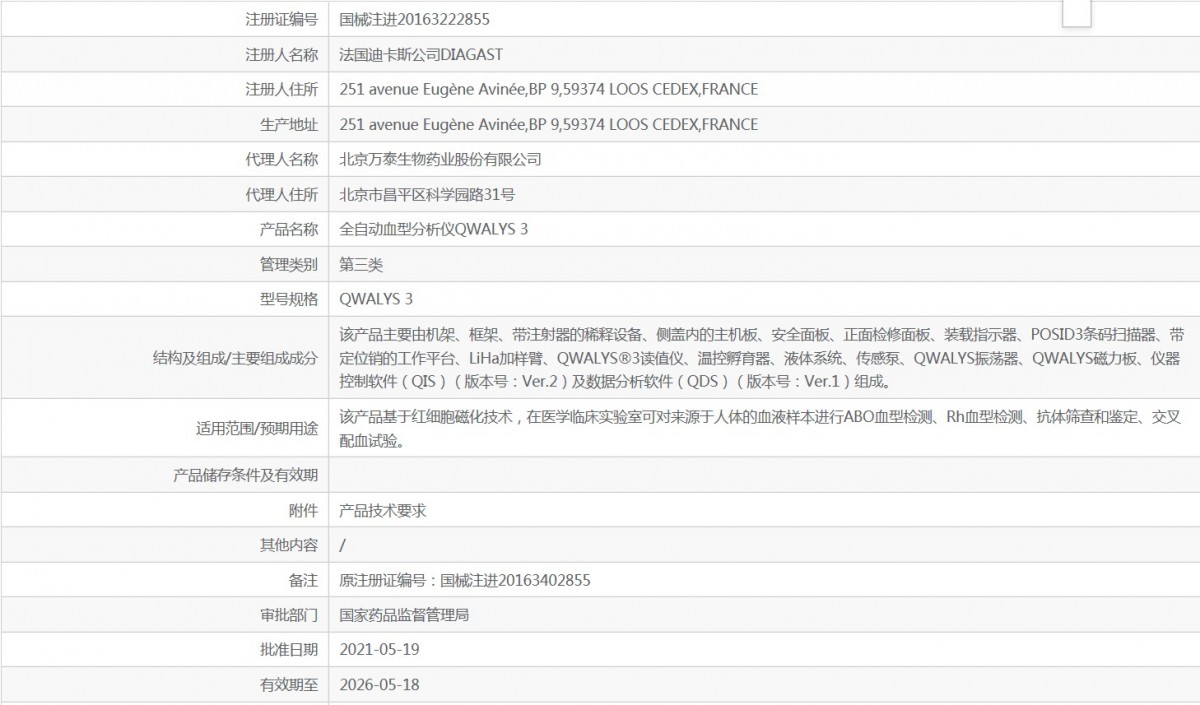Select the 生产地址 address value
This screenshot has width=1200, height=705.
point(549,124)
